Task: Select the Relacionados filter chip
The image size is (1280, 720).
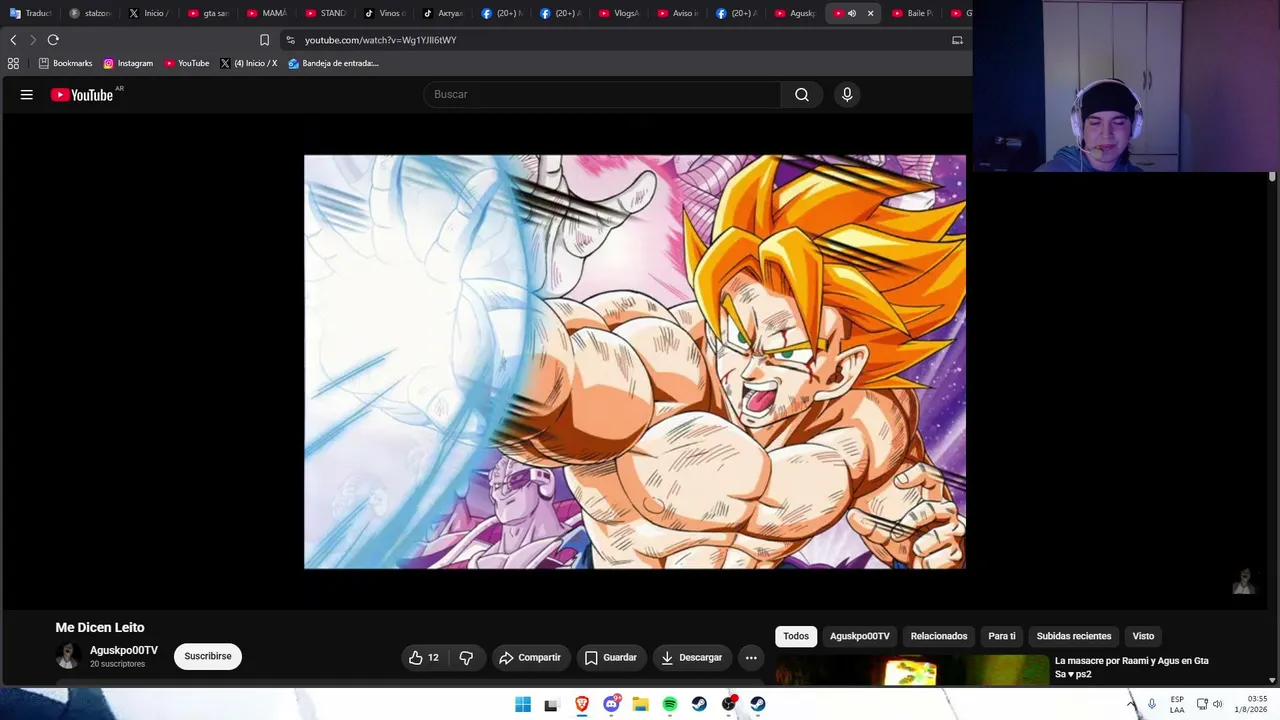Action: click(939, 636)
